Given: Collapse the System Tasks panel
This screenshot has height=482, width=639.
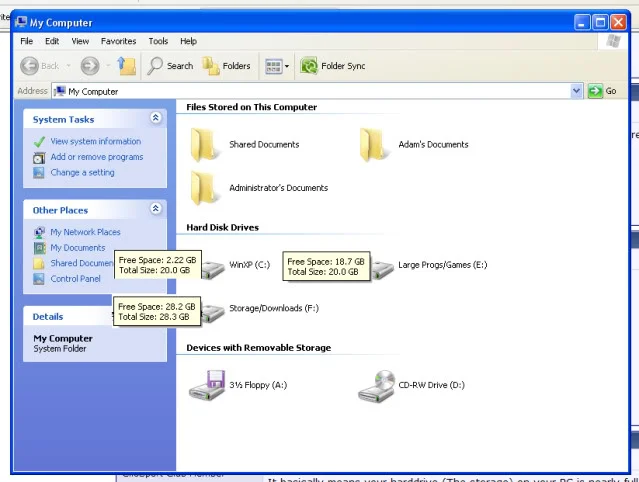Looking at the screenshot, I should click(x=156, y=118).
